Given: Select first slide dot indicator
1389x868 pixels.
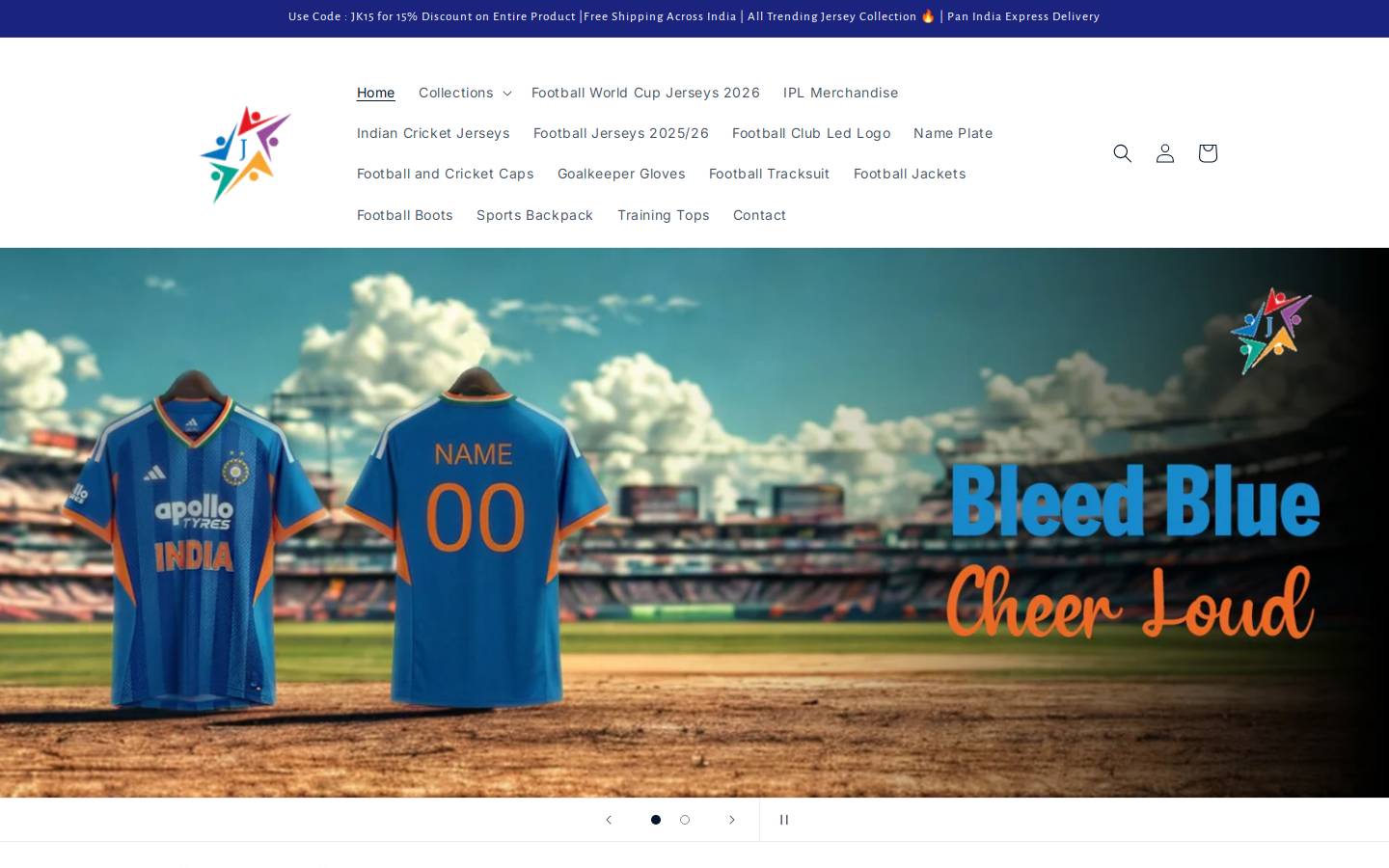Looking at the screenshot, I should [656, 820].
